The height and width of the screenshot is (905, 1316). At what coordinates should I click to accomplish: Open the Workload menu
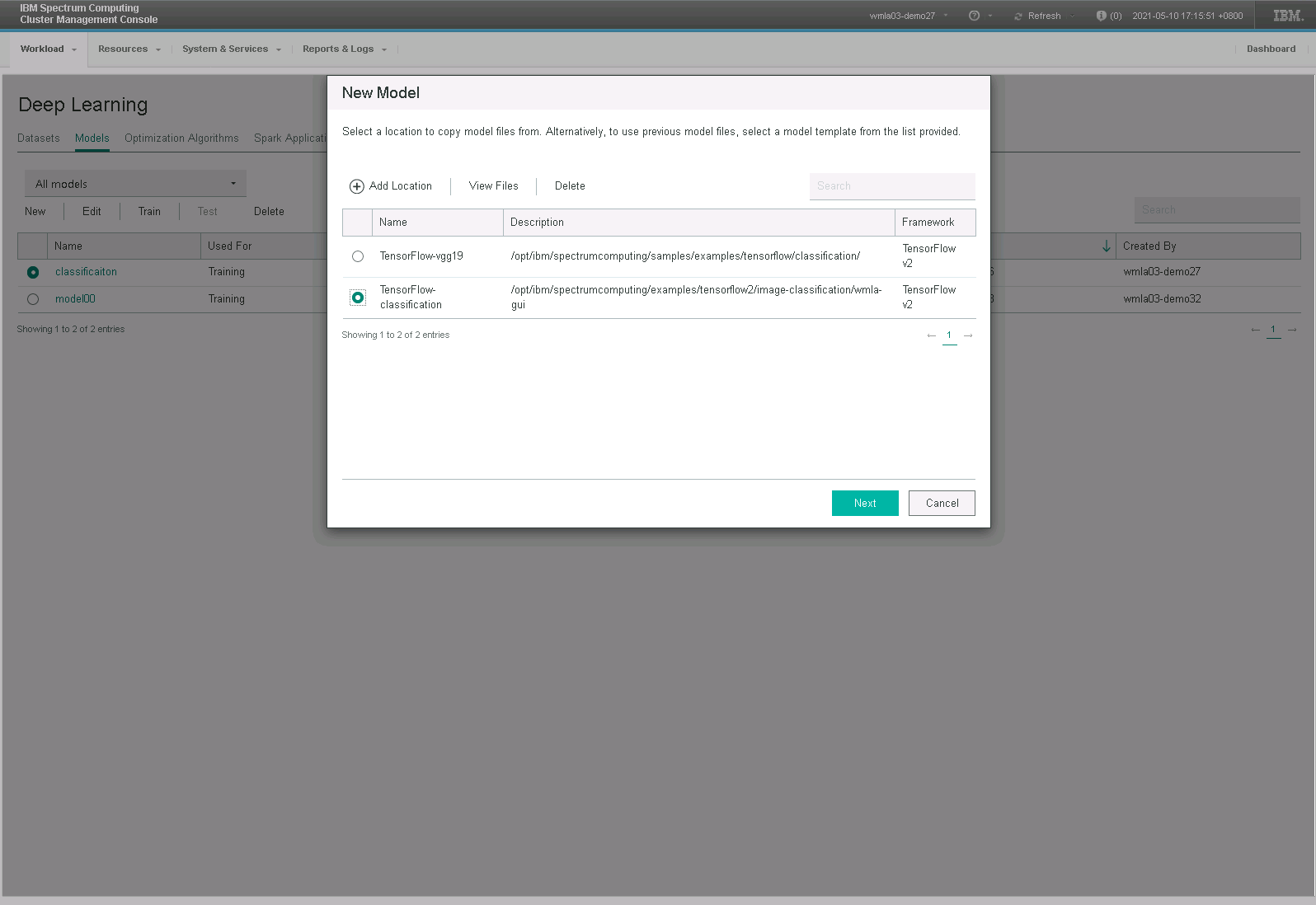coord(48,49)
